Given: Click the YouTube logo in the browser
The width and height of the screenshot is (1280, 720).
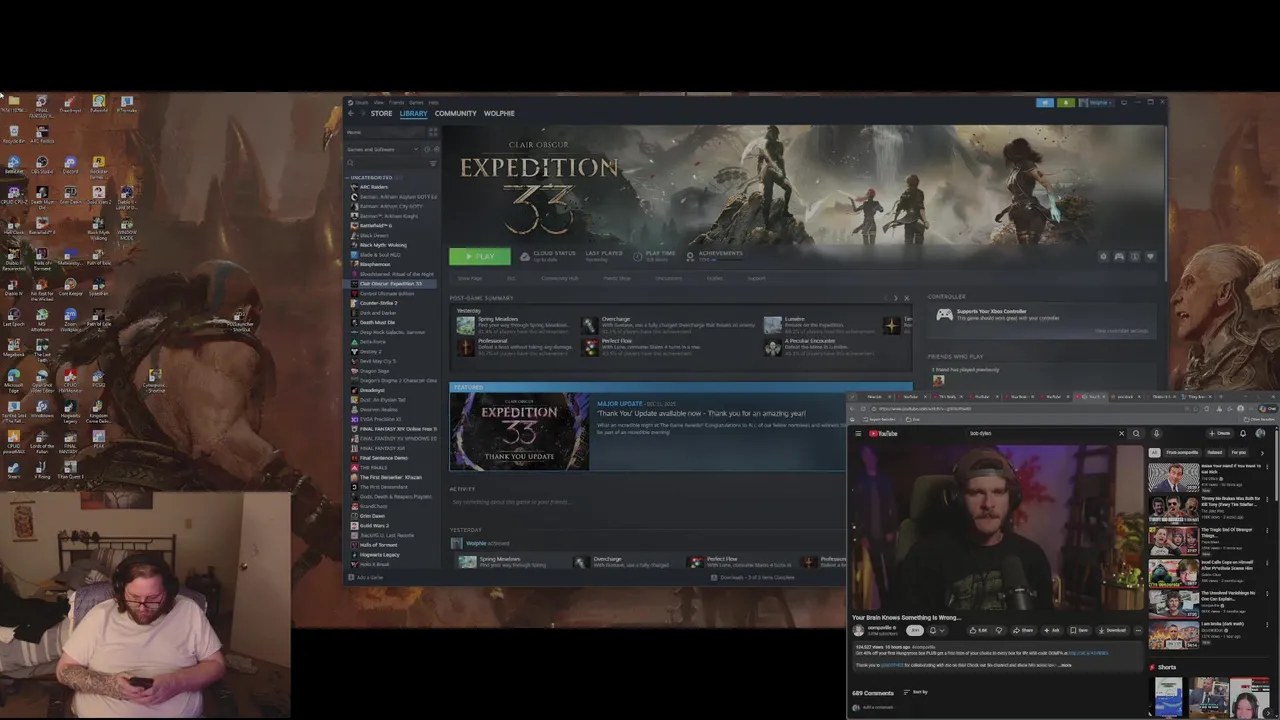Looking at the screenshot, I should click(x=883, y=434).
